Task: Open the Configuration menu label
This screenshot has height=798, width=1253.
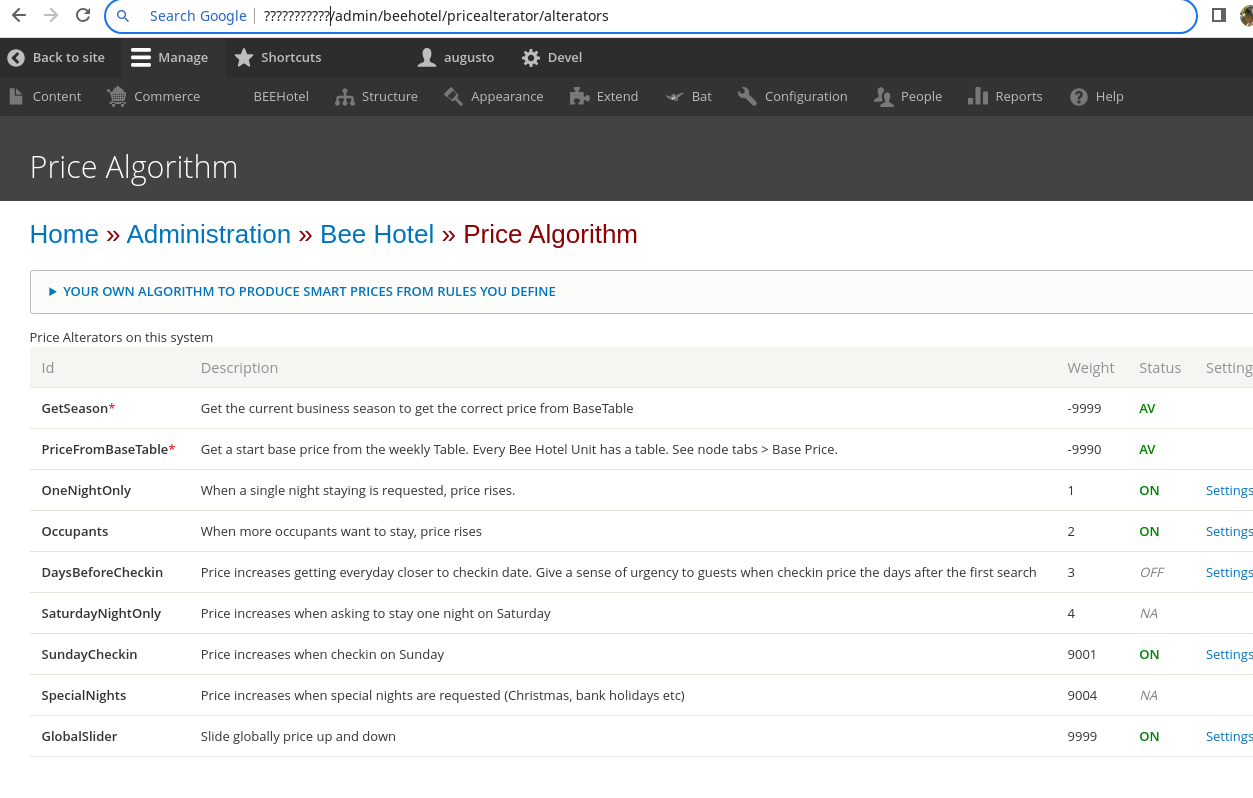Action: (x=806, y=96)
